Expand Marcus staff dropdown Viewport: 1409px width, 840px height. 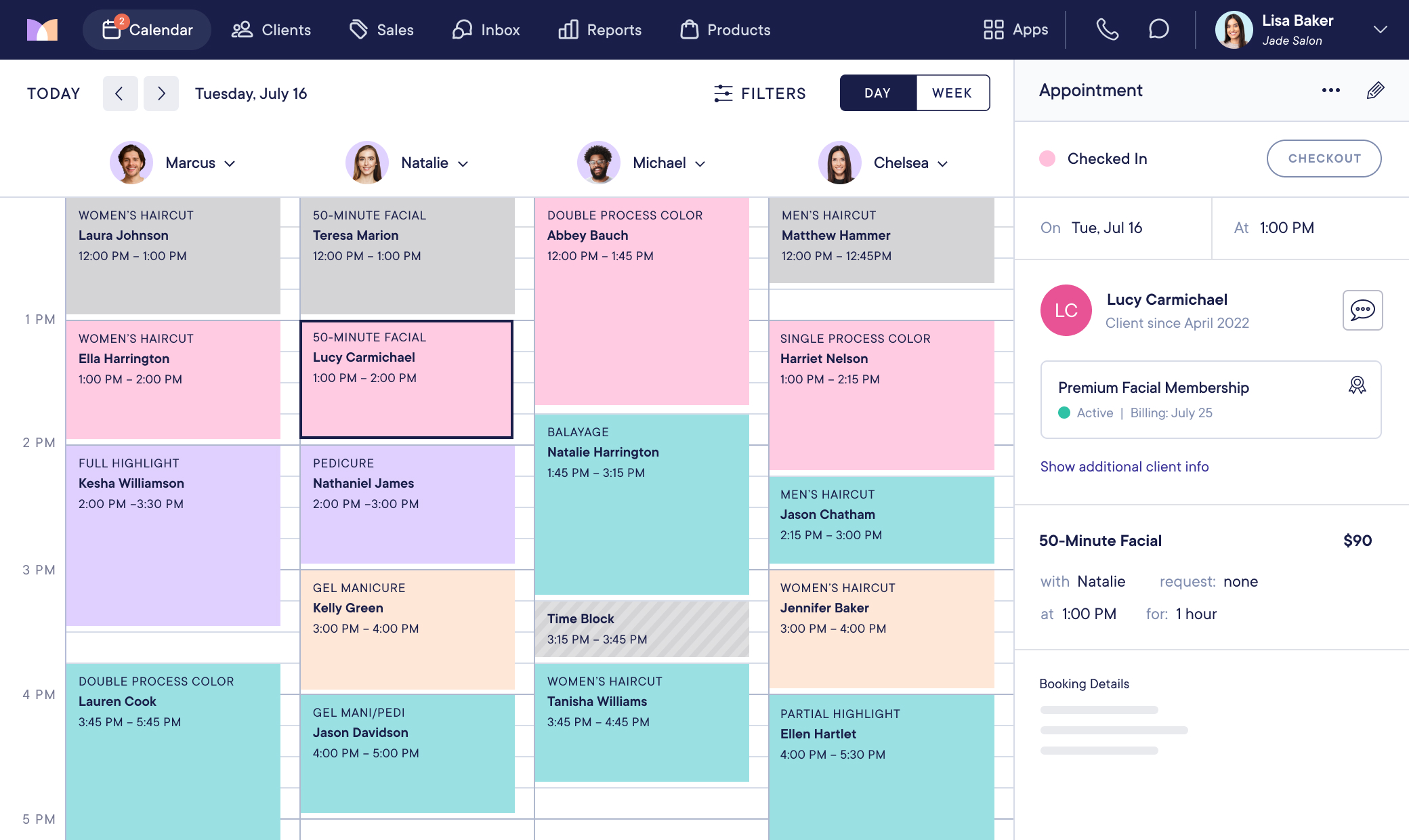coord(230,163)
